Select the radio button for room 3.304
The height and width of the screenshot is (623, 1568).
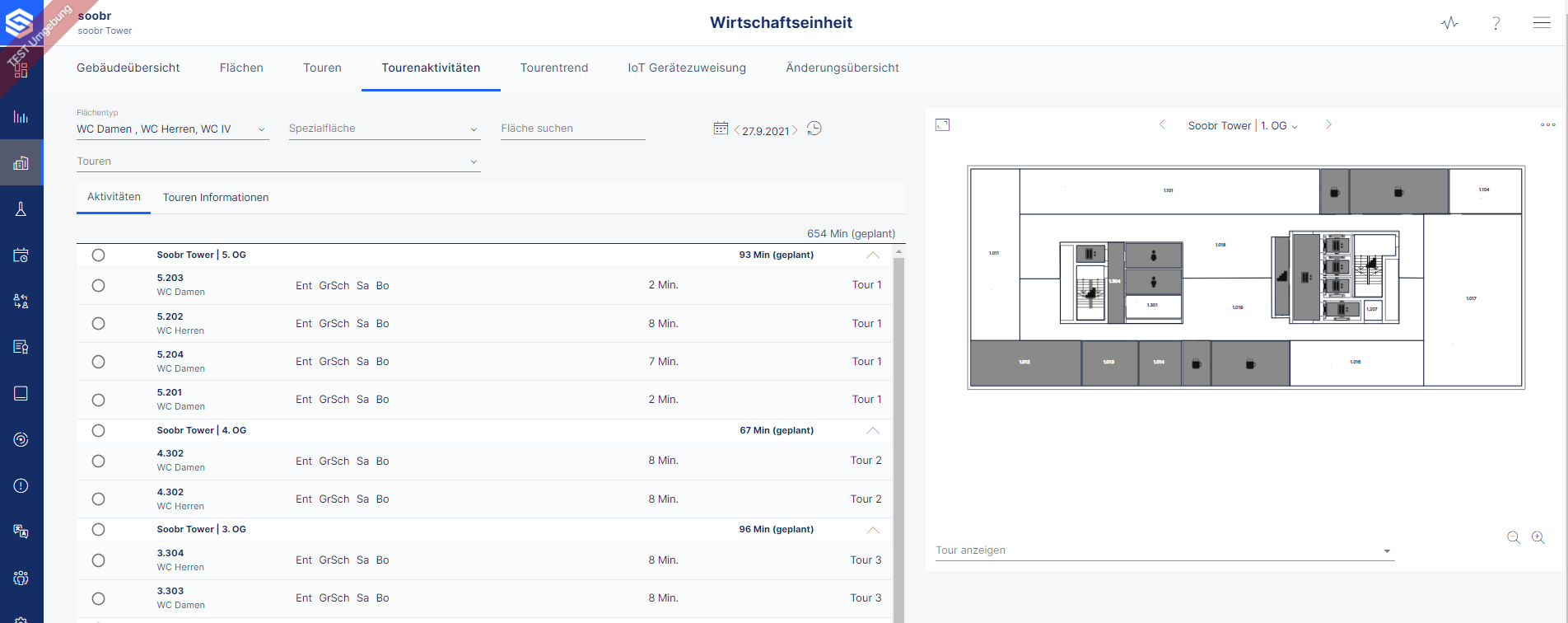click(x=99, y=560)
